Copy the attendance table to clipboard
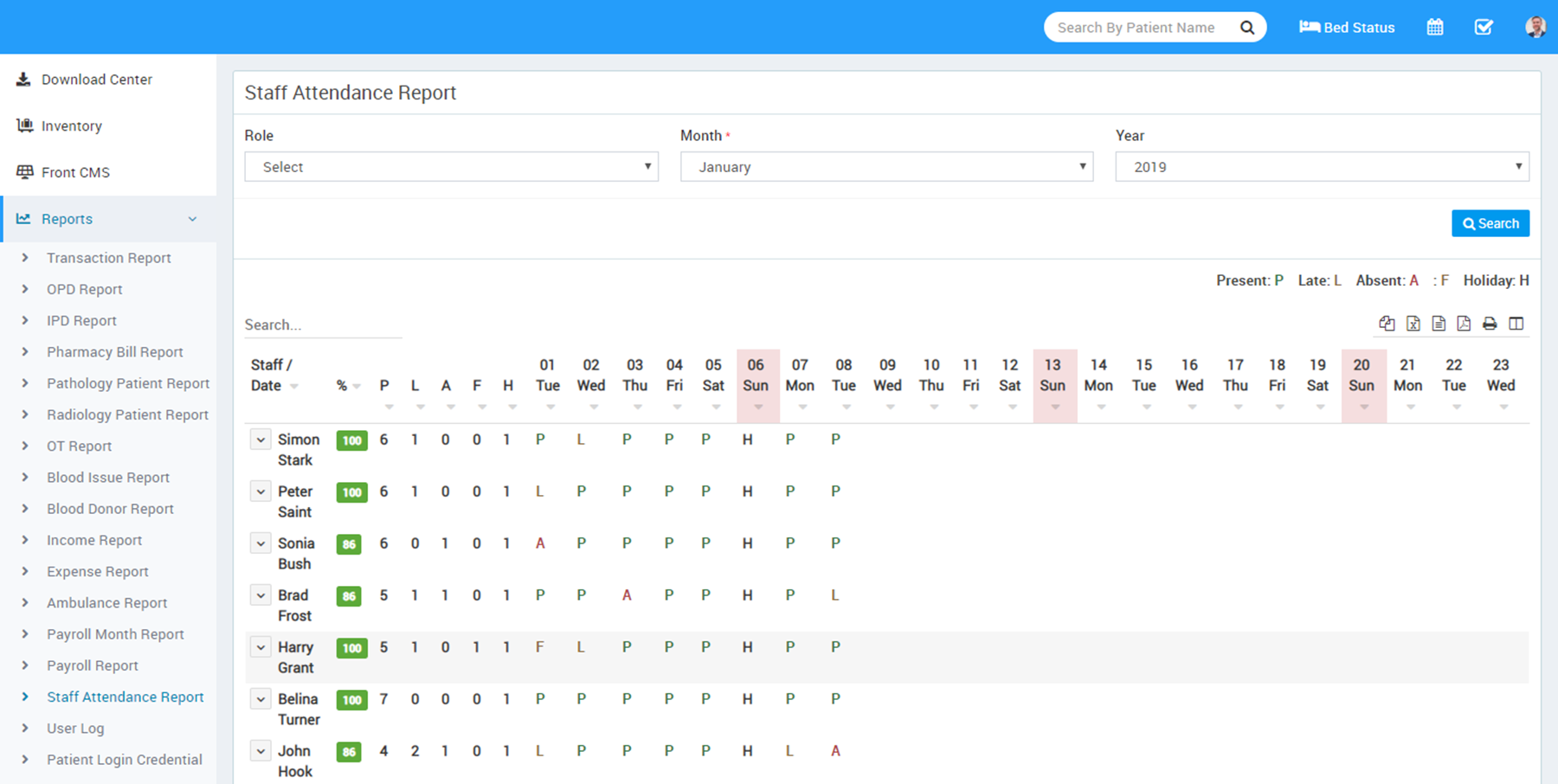 1387,324
